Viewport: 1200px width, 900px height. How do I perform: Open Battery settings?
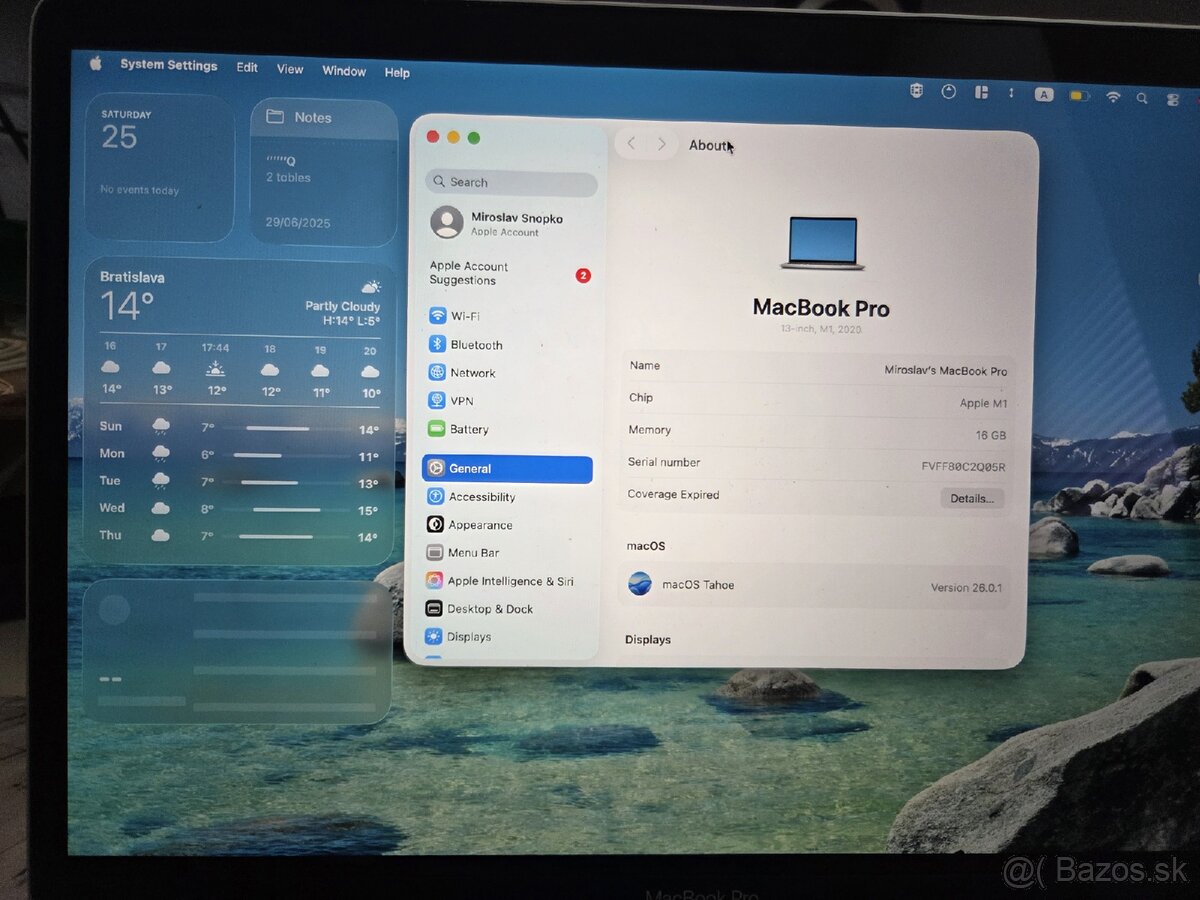(468, 430)
